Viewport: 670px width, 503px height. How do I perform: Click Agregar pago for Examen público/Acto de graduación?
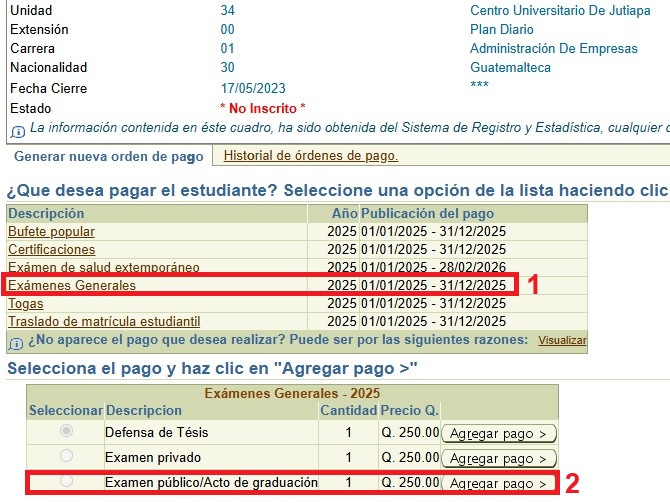tap(499, 484)
